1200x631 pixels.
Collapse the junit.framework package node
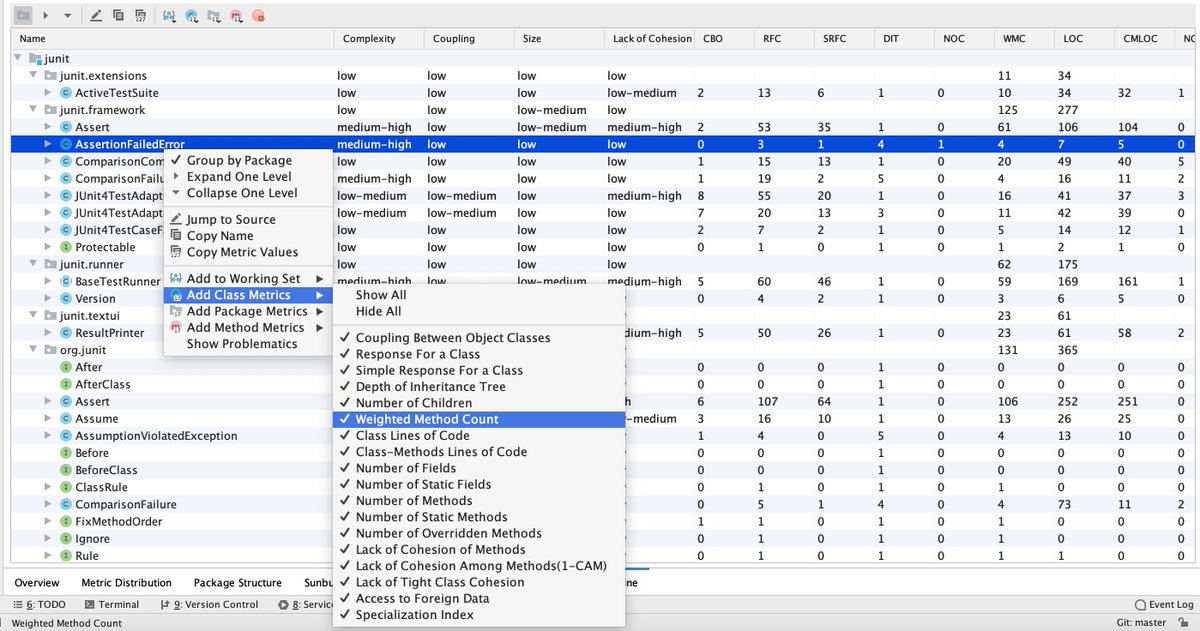click(x=33, y=110)
